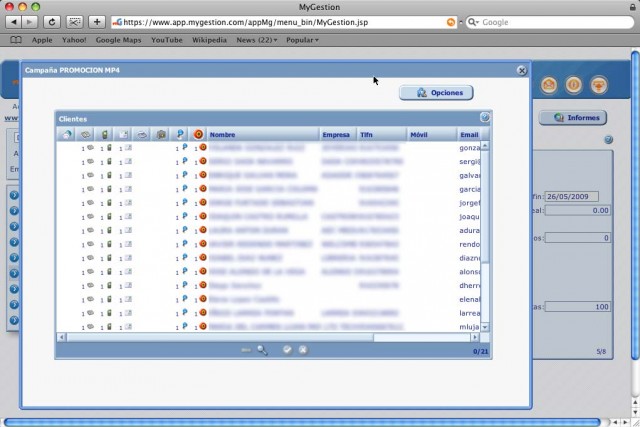Viewport: 640px width, 427px height.
Task: Click the round X cancel icon below the table
Action: point(303,350)
